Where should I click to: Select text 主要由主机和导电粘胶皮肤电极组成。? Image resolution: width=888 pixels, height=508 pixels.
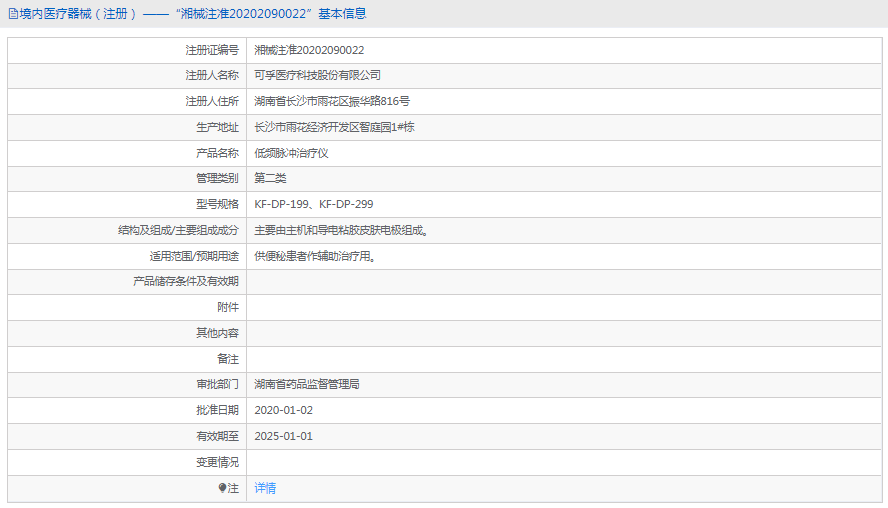341,230
